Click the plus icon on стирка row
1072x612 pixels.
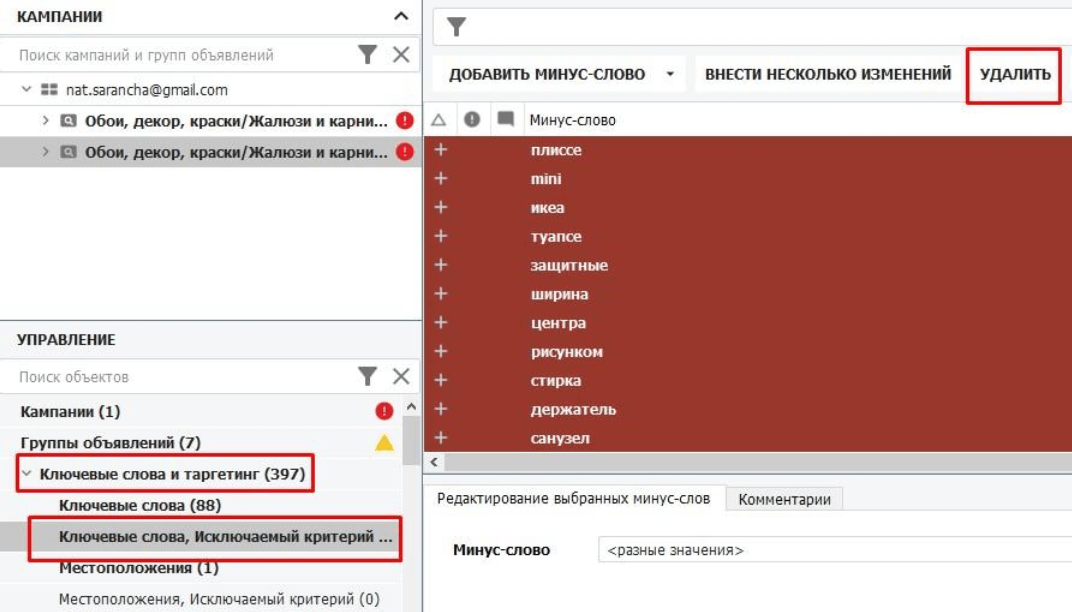[441, 380]
